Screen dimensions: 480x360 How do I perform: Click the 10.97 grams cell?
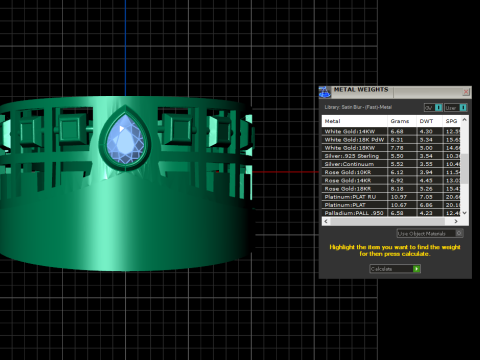pyautogui.click(x=402, y=197)
